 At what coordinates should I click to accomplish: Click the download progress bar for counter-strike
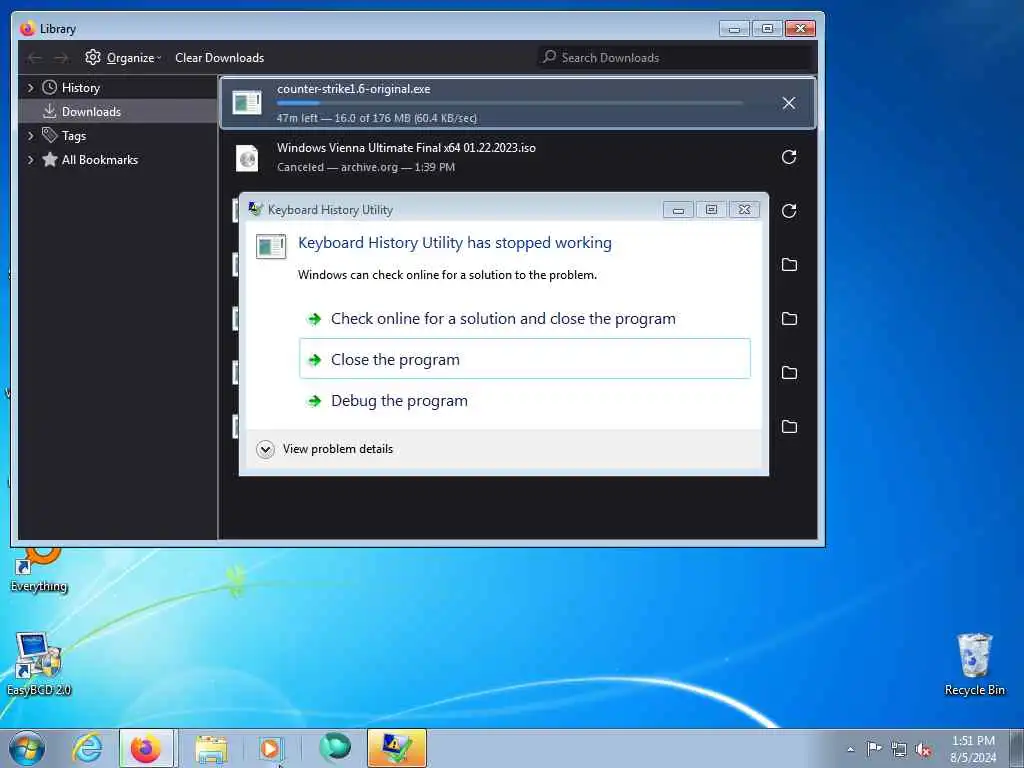(509, 103)
